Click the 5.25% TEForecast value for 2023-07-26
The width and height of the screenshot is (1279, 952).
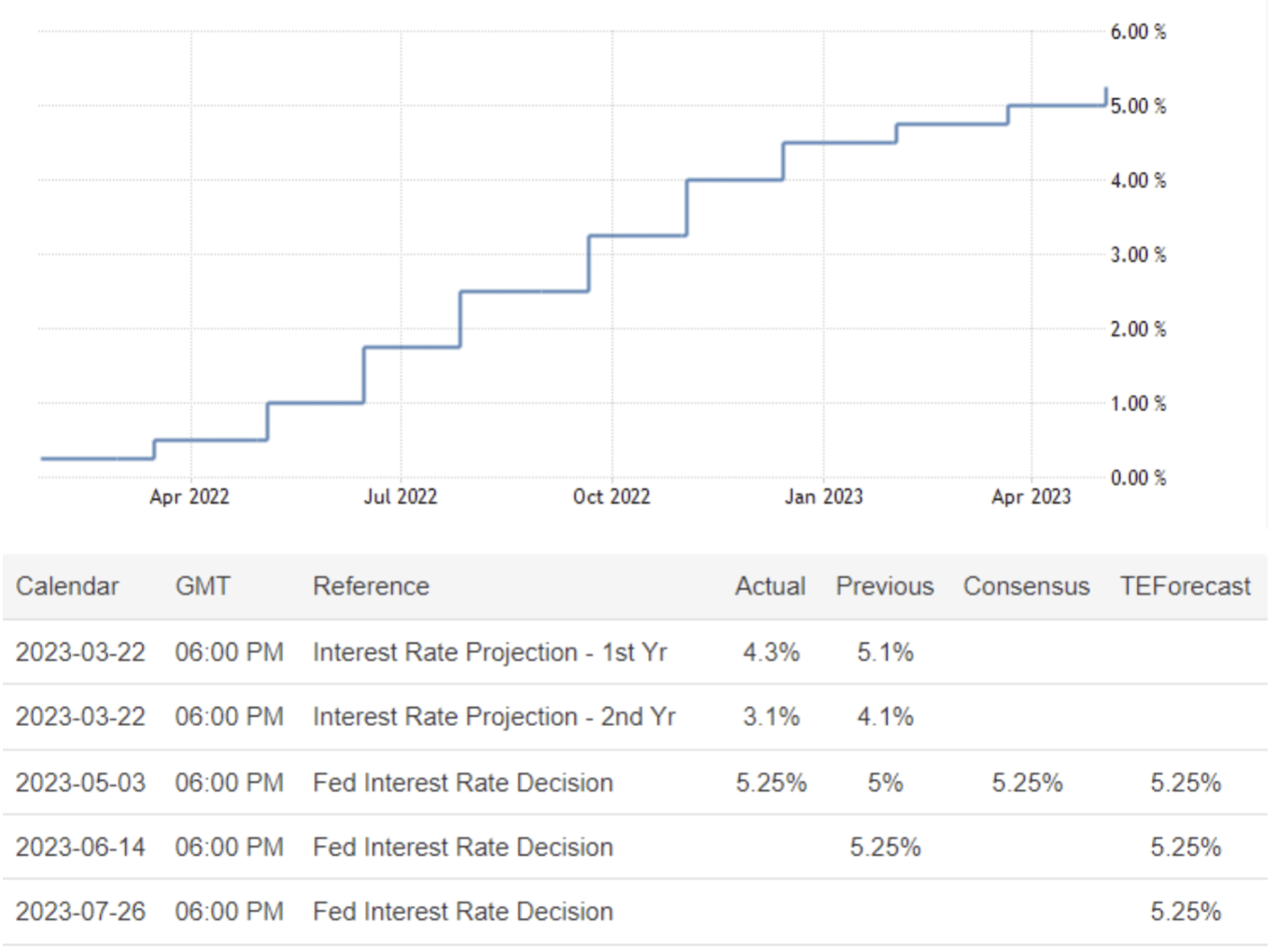pyautogui.click(x=1185, y=912)
